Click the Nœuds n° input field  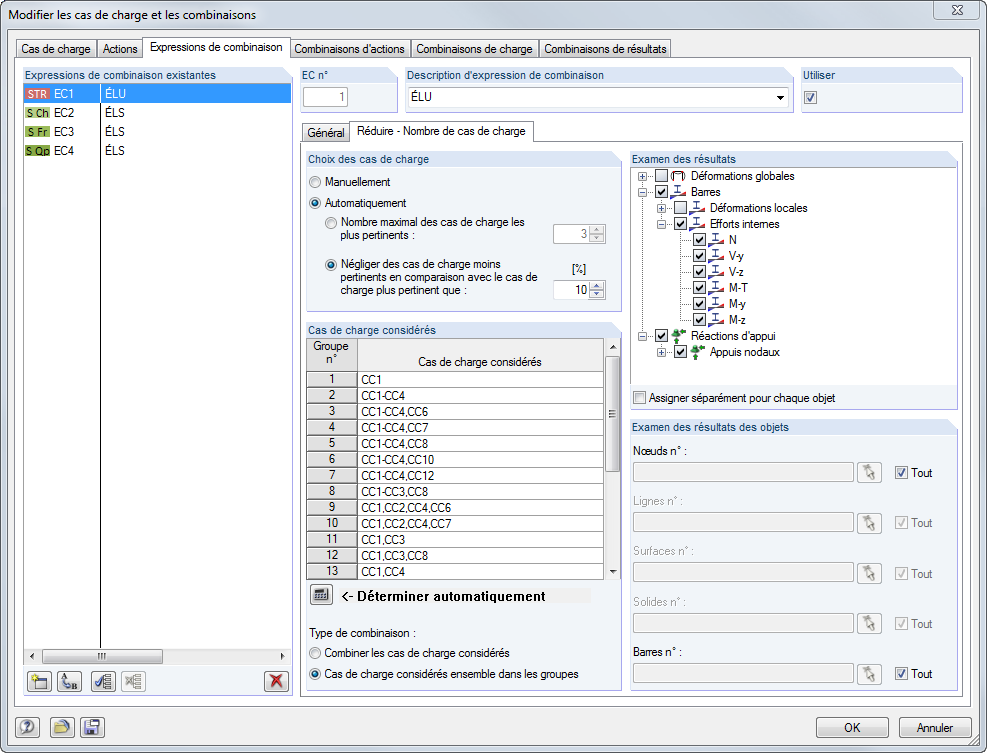(743, 472)
